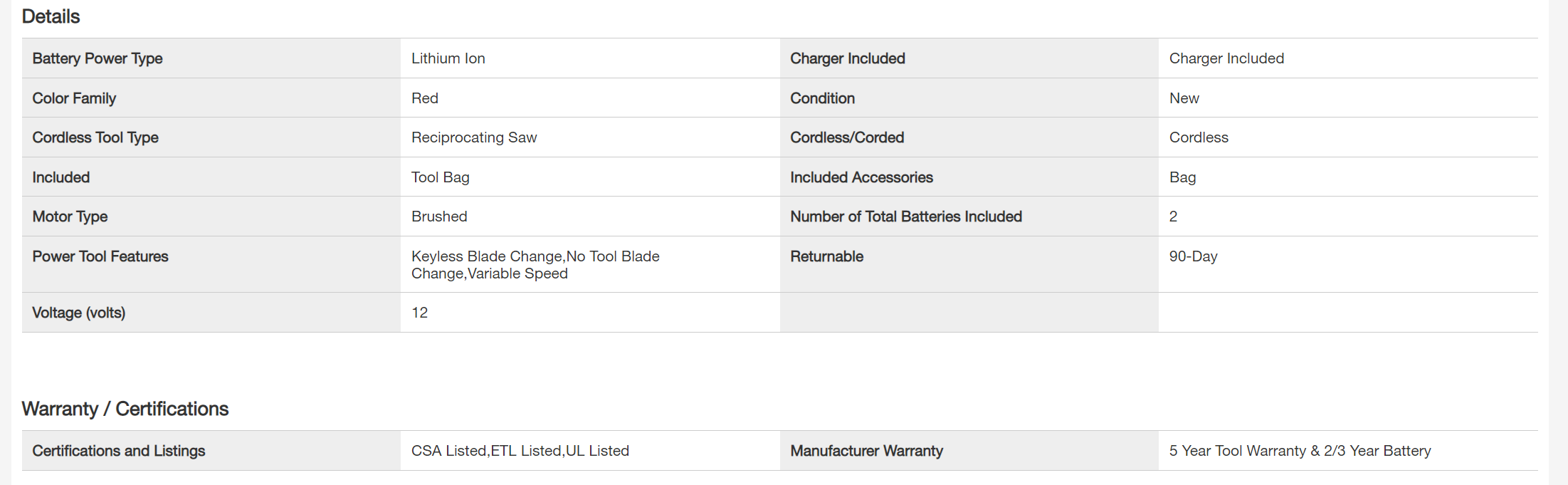Select the Tool Bag value
The width and height of the screenshot is (1568, 485).
click(440, 177)
